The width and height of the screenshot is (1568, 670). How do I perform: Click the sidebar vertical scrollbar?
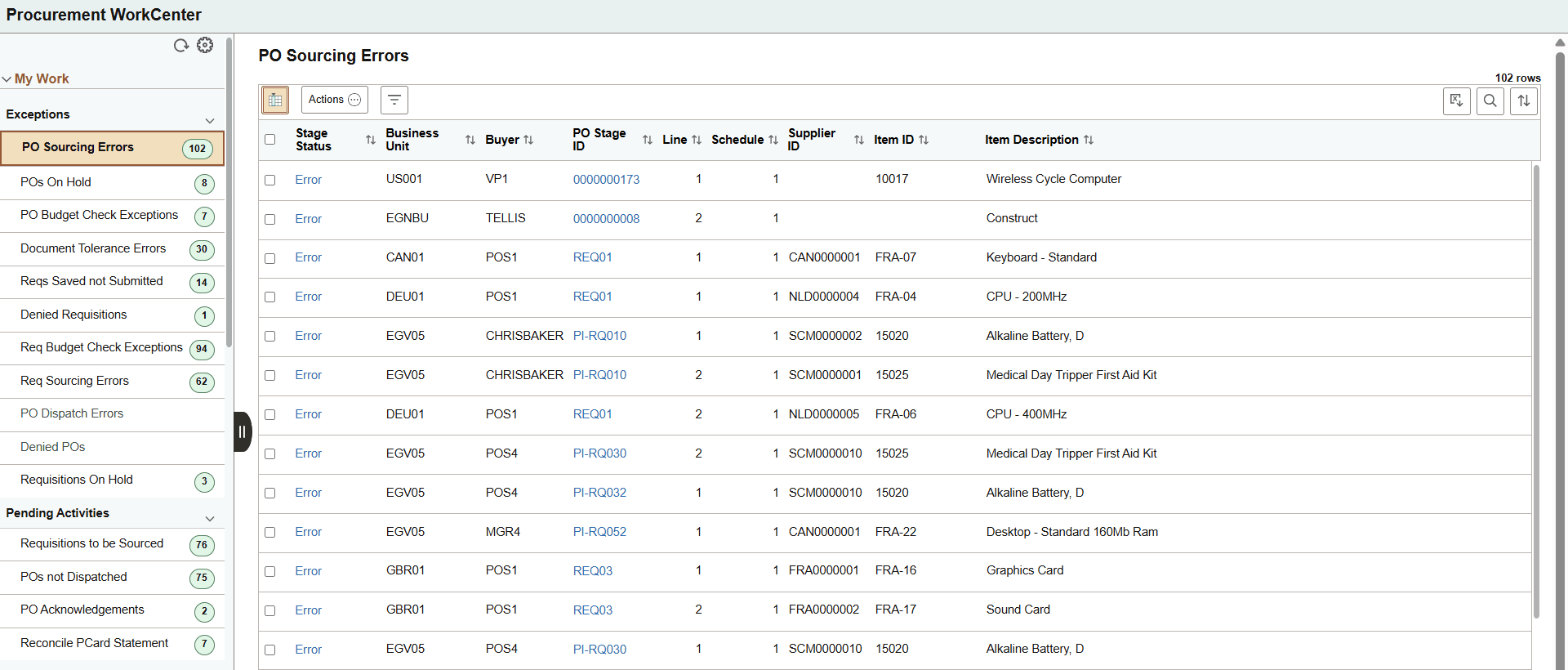click(x=229, y=194)
